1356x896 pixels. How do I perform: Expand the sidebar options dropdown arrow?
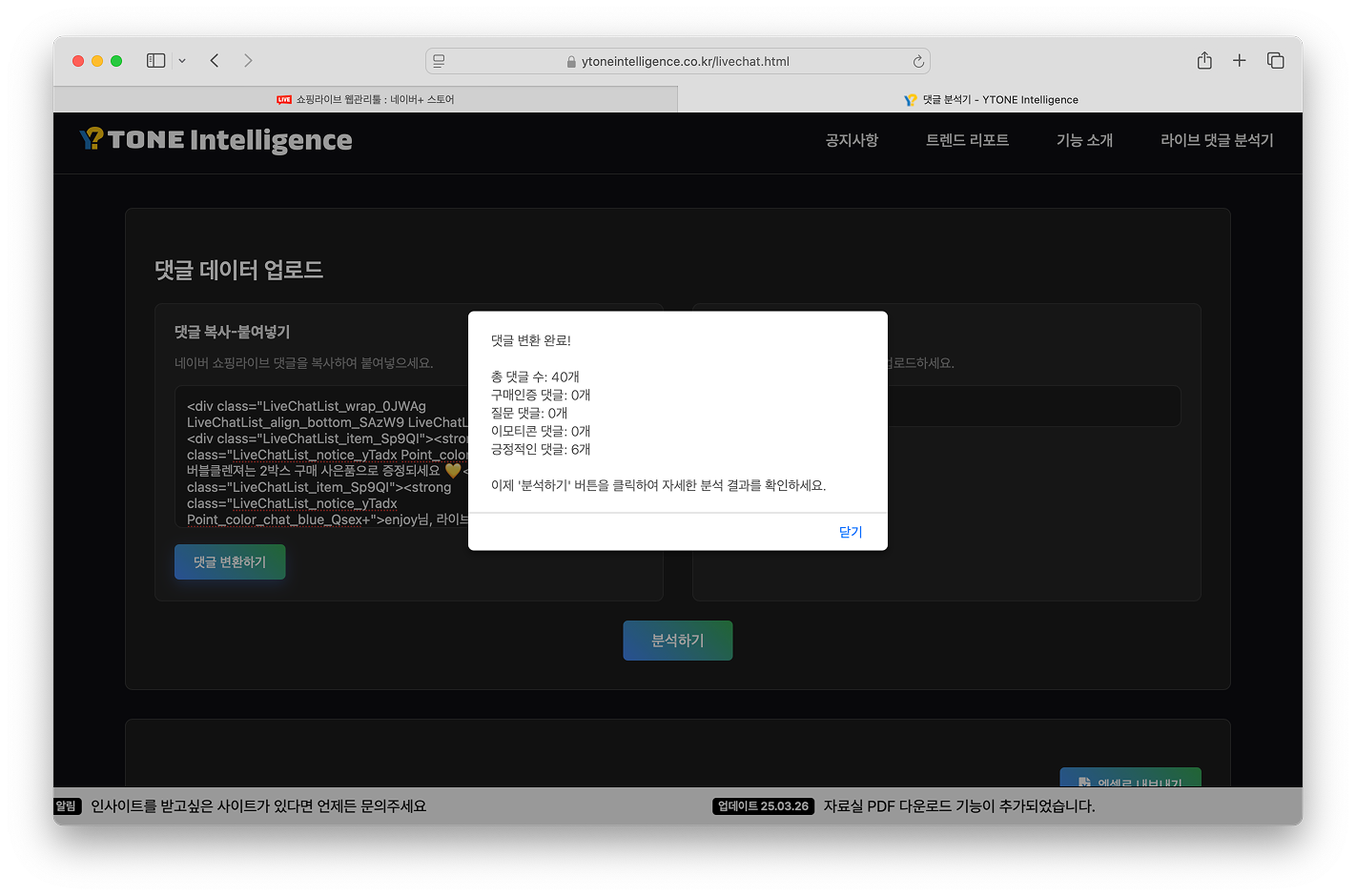[182, 61]
